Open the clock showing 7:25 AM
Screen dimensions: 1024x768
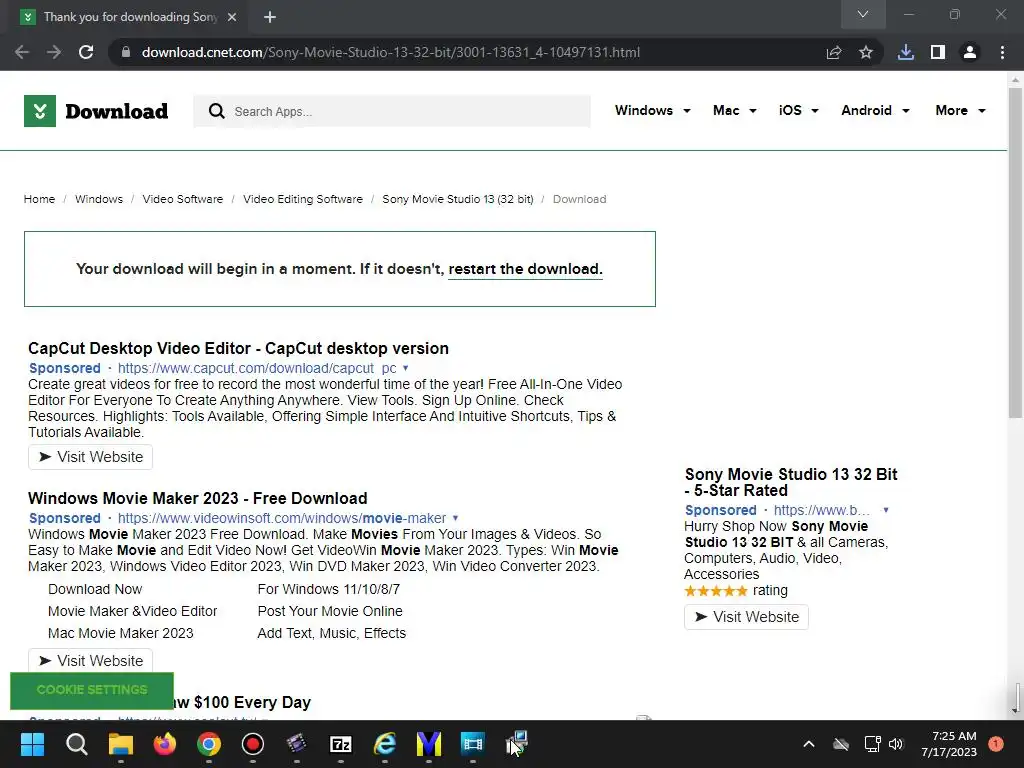(x=948, y=744)
